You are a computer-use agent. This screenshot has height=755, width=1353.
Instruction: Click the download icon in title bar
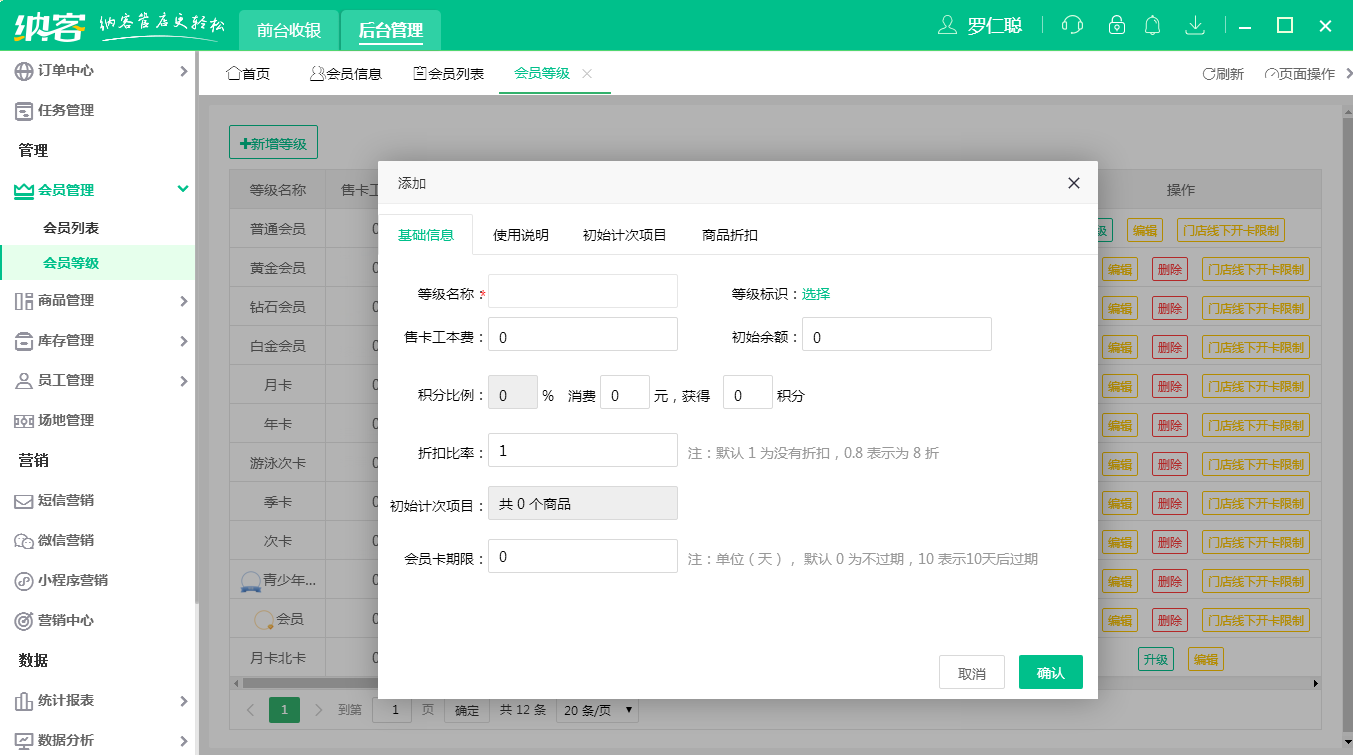[1195, 25]
